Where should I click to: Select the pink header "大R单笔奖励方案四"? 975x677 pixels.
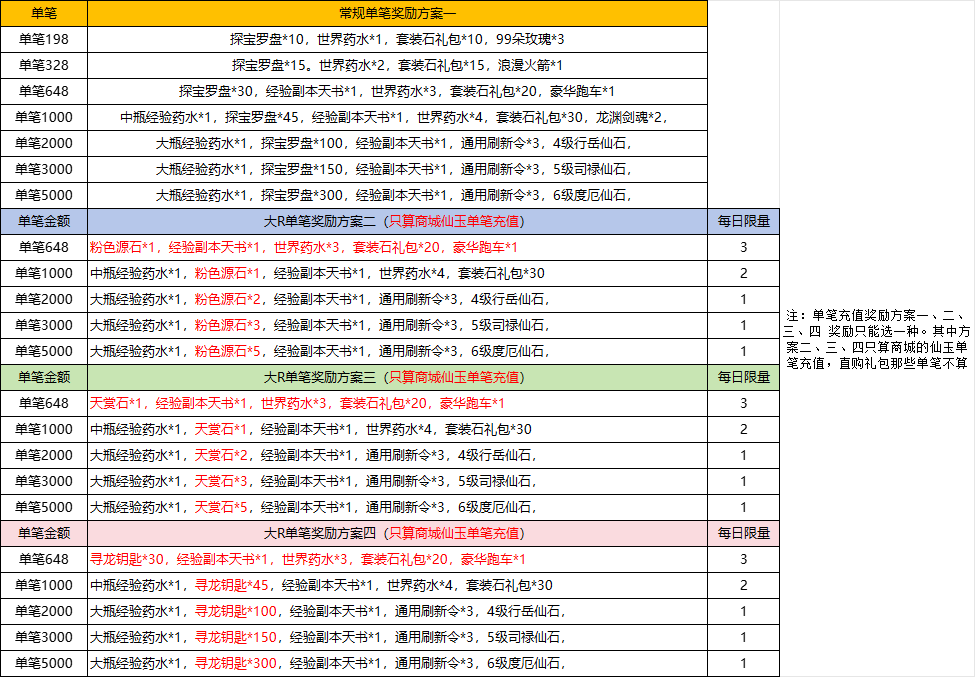397,533
